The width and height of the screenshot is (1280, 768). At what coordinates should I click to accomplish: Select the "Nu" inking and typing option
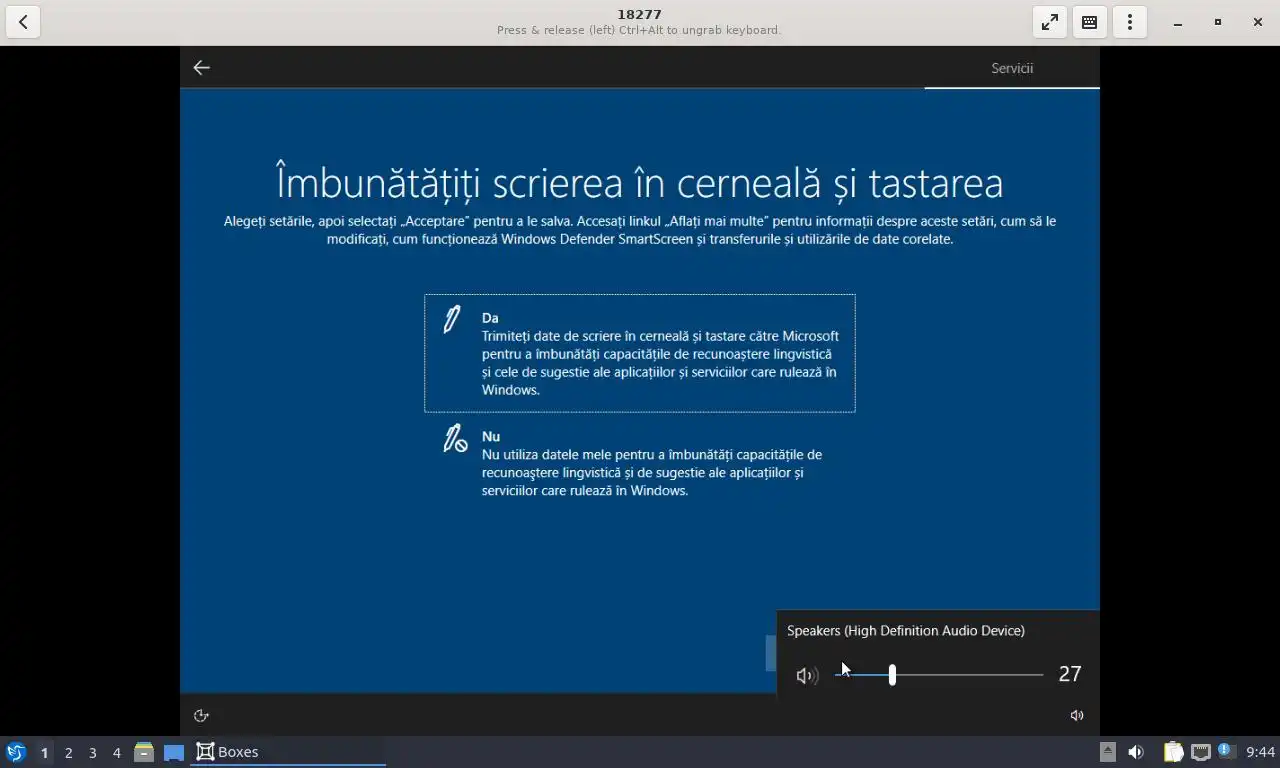(640, 463)
